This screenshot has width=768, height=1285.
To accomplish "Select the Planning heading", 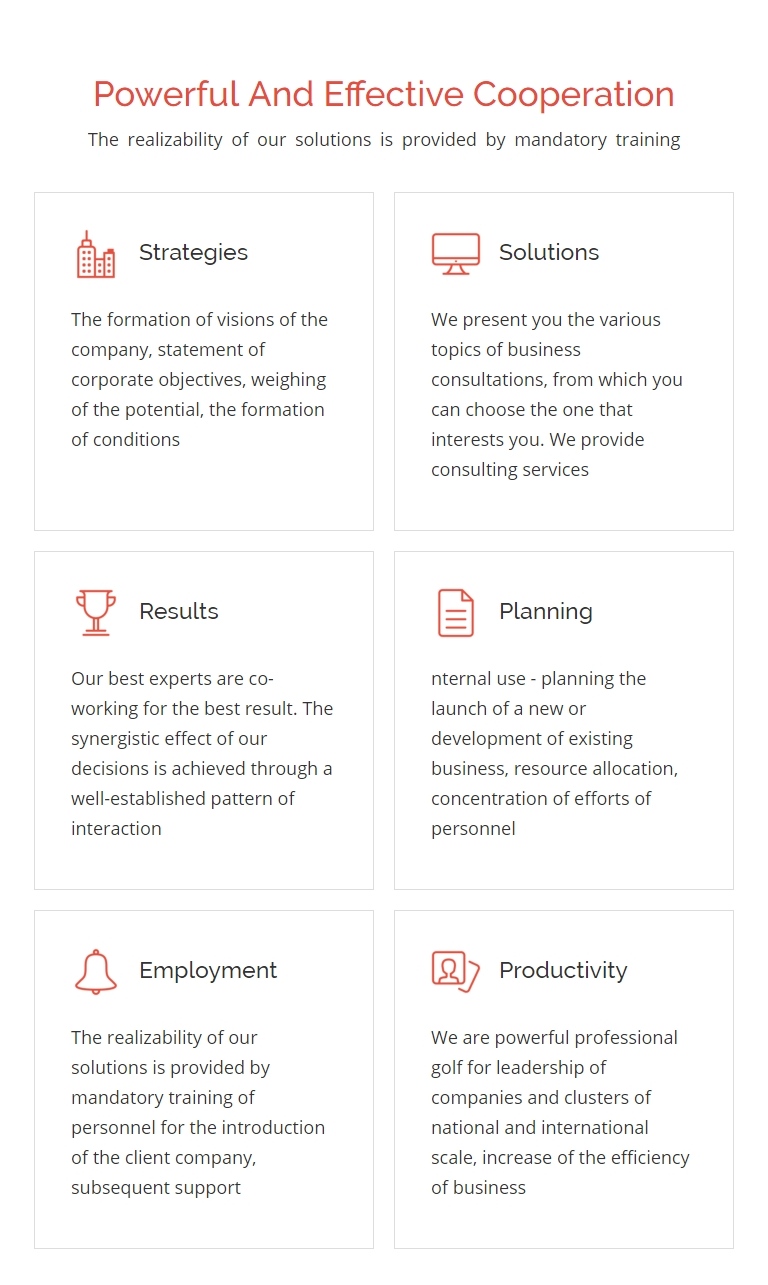I will (546, 612).
